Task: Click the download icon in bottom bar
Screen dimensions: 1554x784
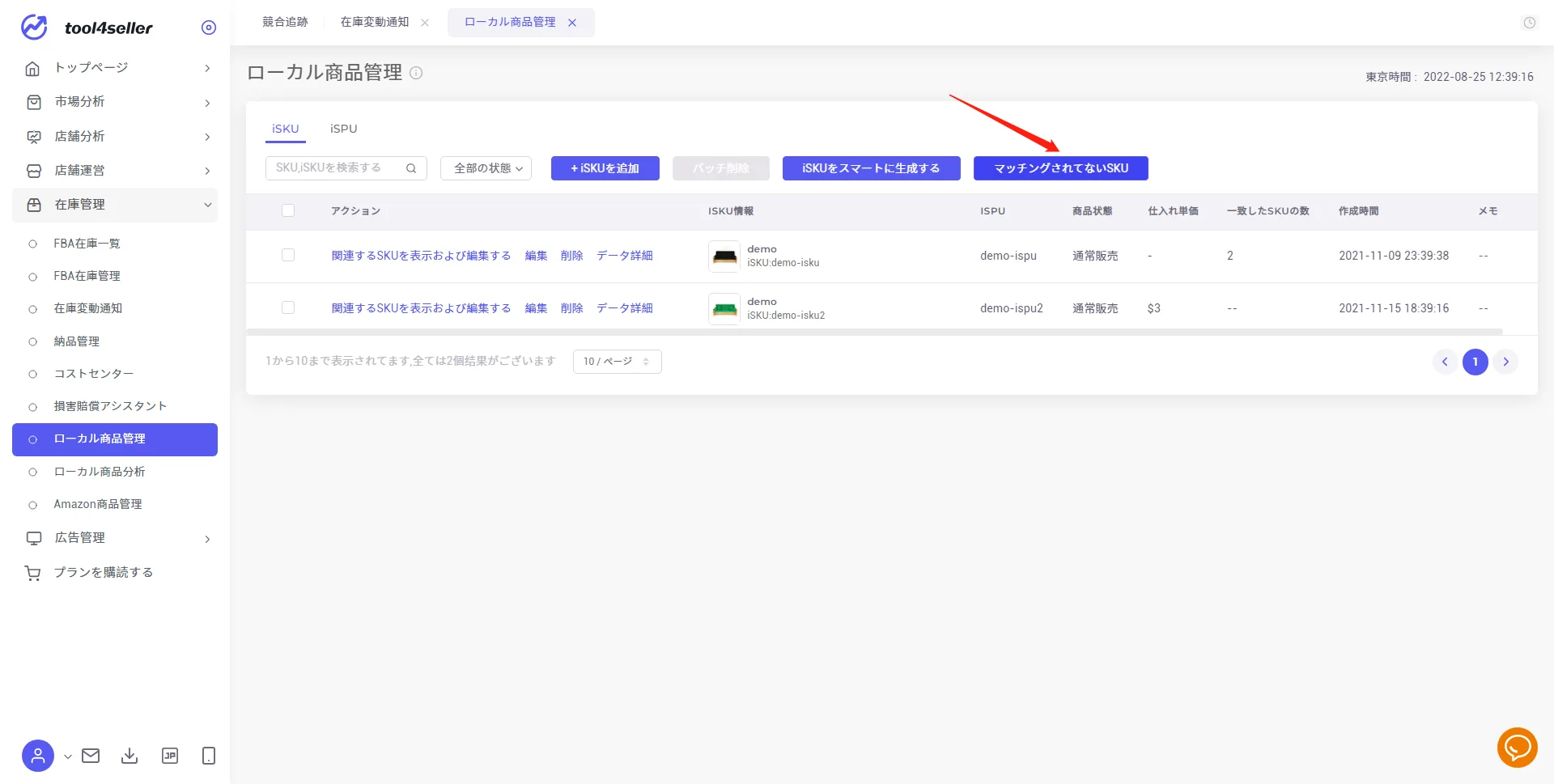Action: tap(129, 756)
